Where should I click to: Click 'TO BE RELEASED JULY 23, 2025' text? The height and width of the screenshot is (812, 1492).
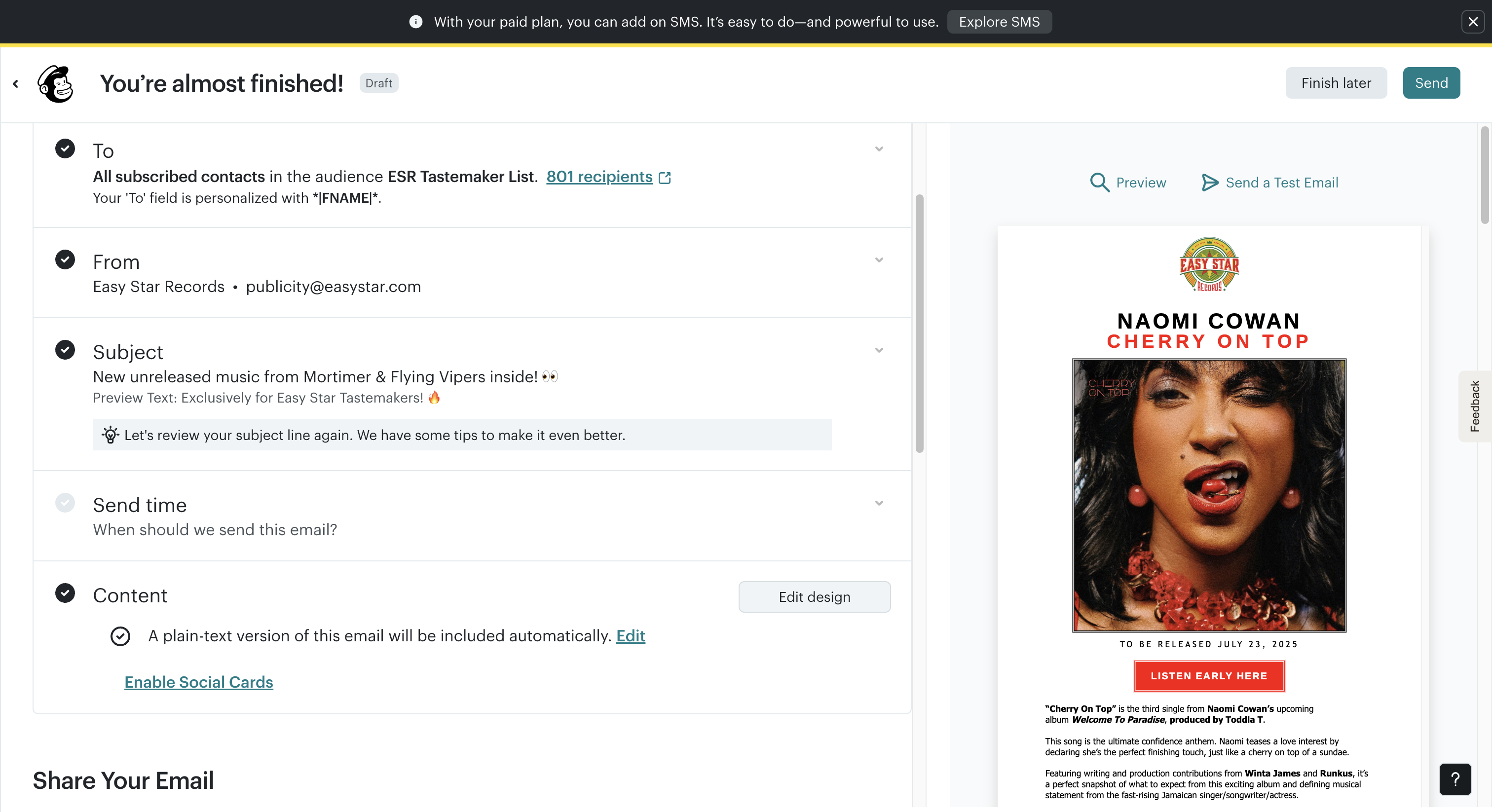coord(1209,644)
